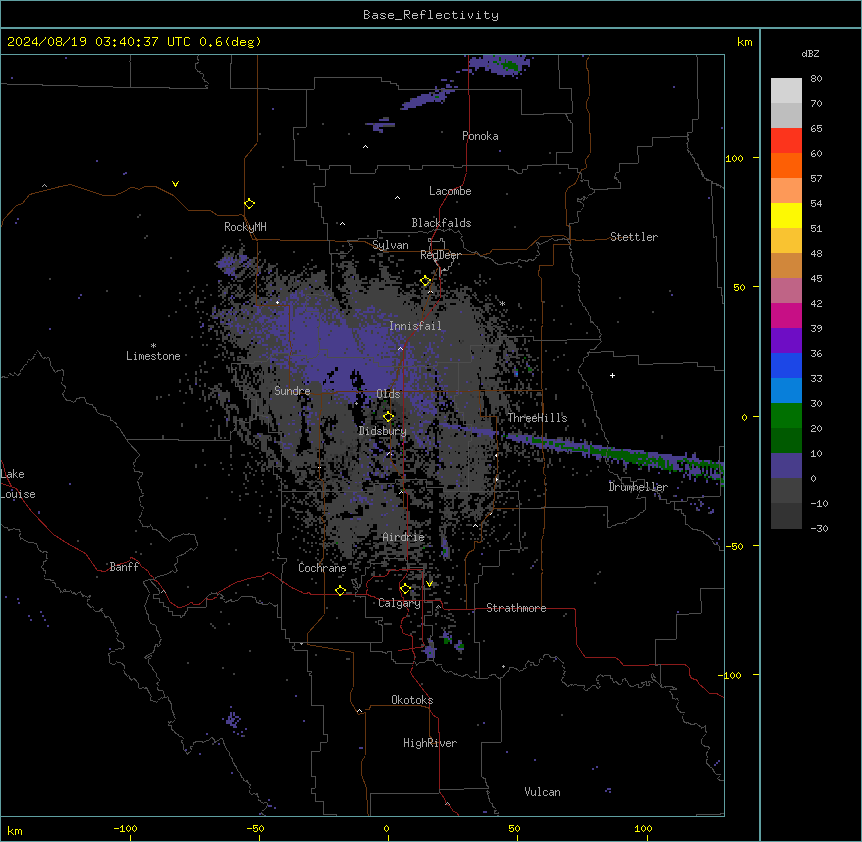Screen dimensions: 862x842
Task: Click the Vulcan label
Action: (x=543, y=792)
